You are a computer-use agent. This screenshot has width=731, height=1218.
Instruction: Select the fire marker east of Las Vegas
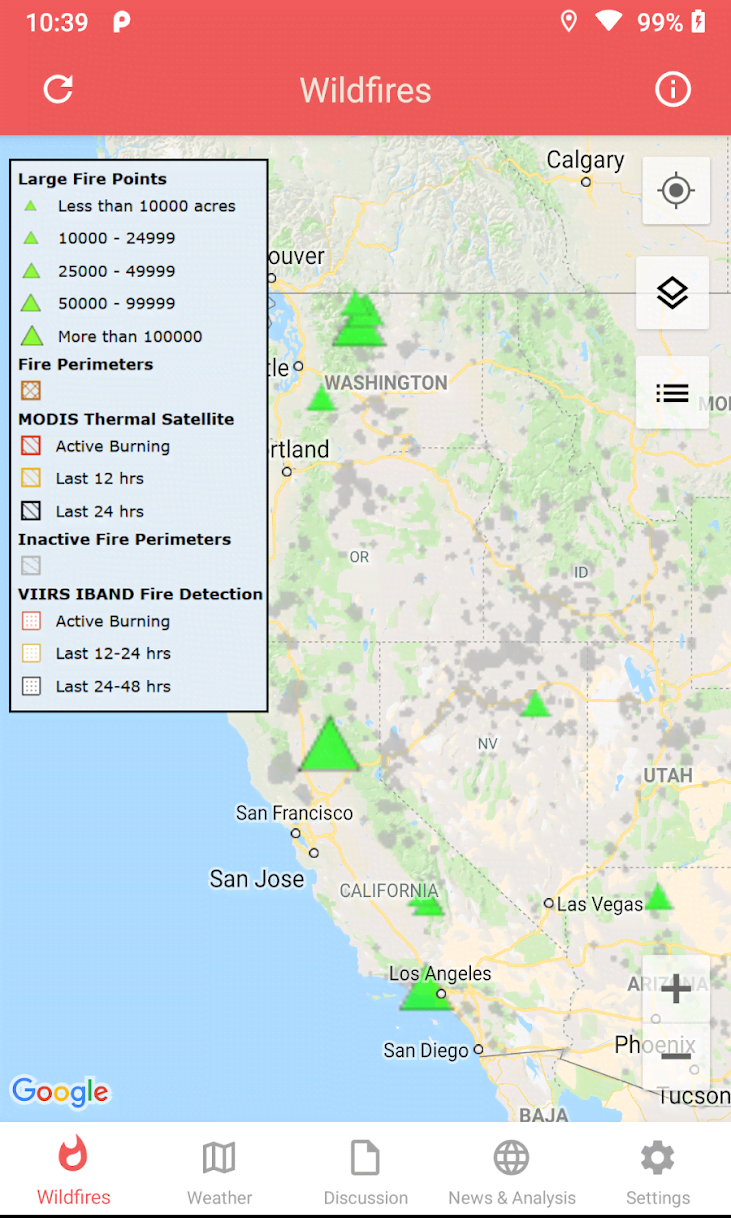click(657, 896)
